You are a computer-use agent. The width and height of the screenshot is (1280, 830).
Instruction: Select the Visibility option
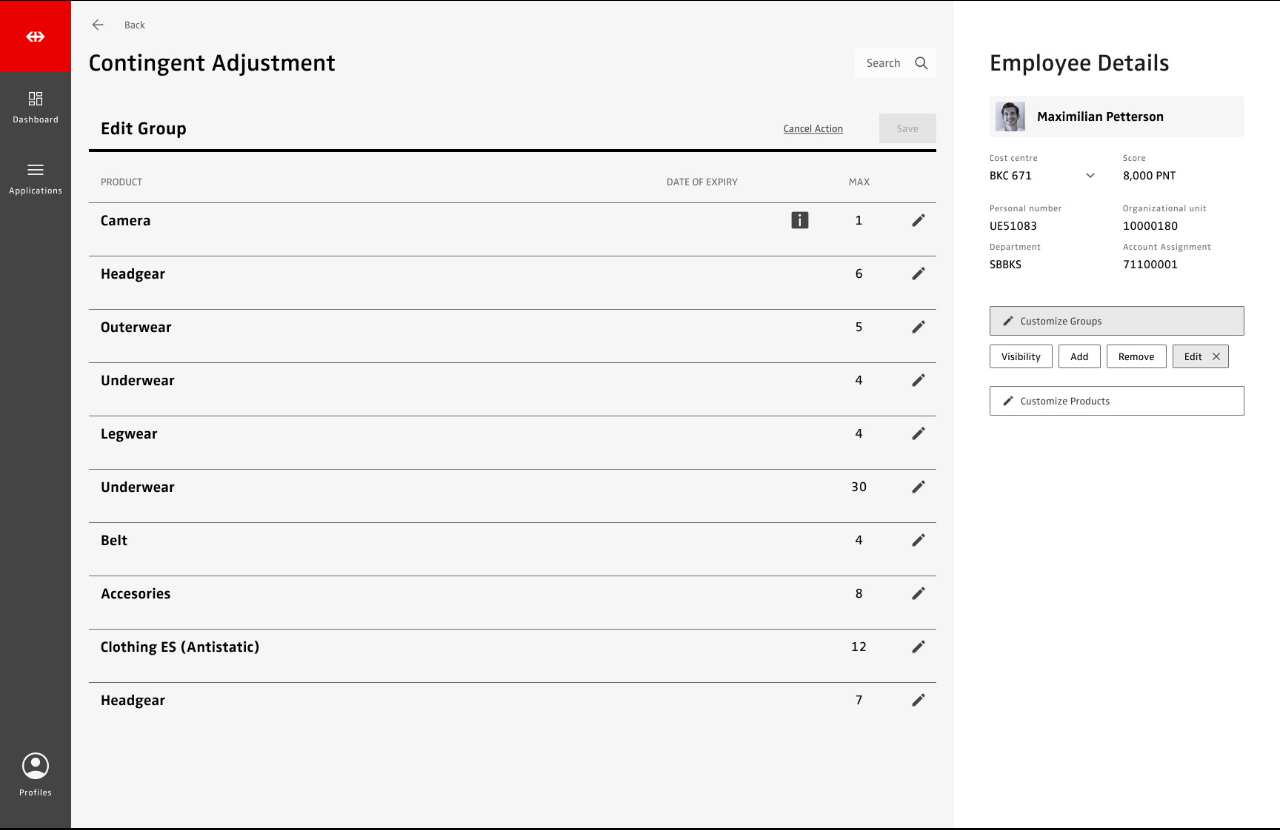[x=1020, y=357]
